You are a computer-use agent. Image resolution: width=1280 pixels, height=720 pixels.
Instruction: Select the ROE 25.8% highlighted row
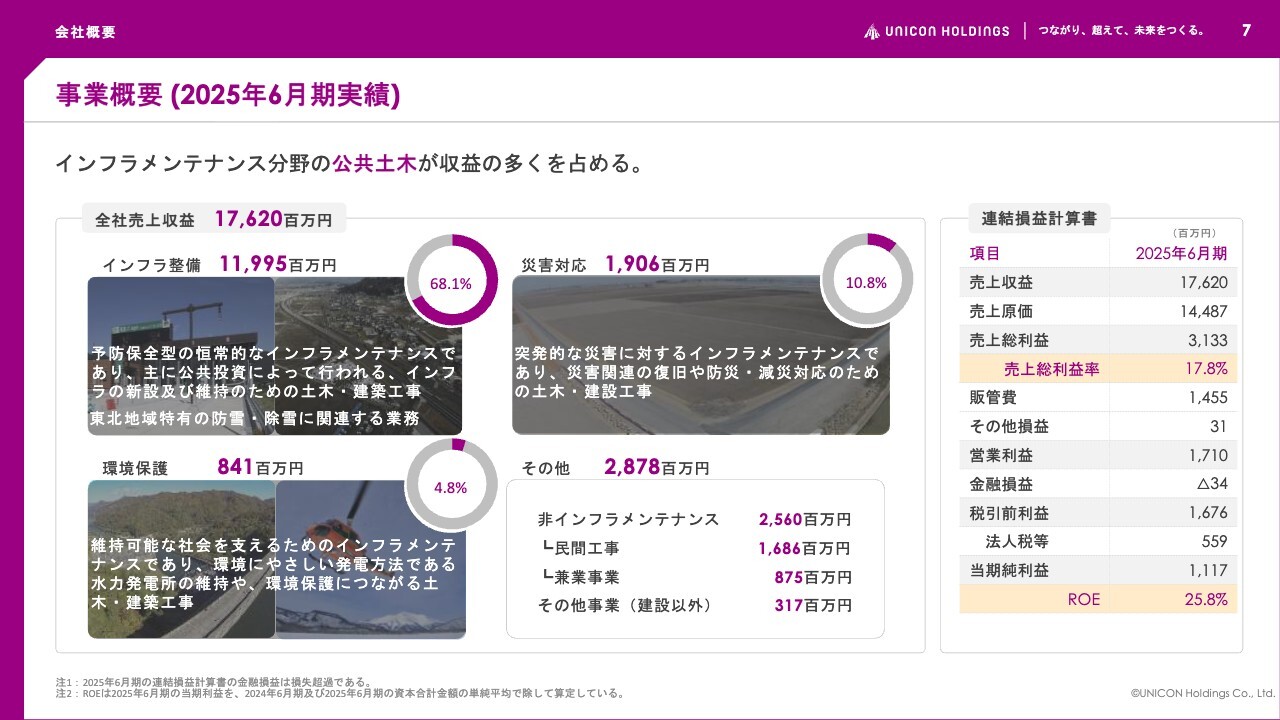1098,600
